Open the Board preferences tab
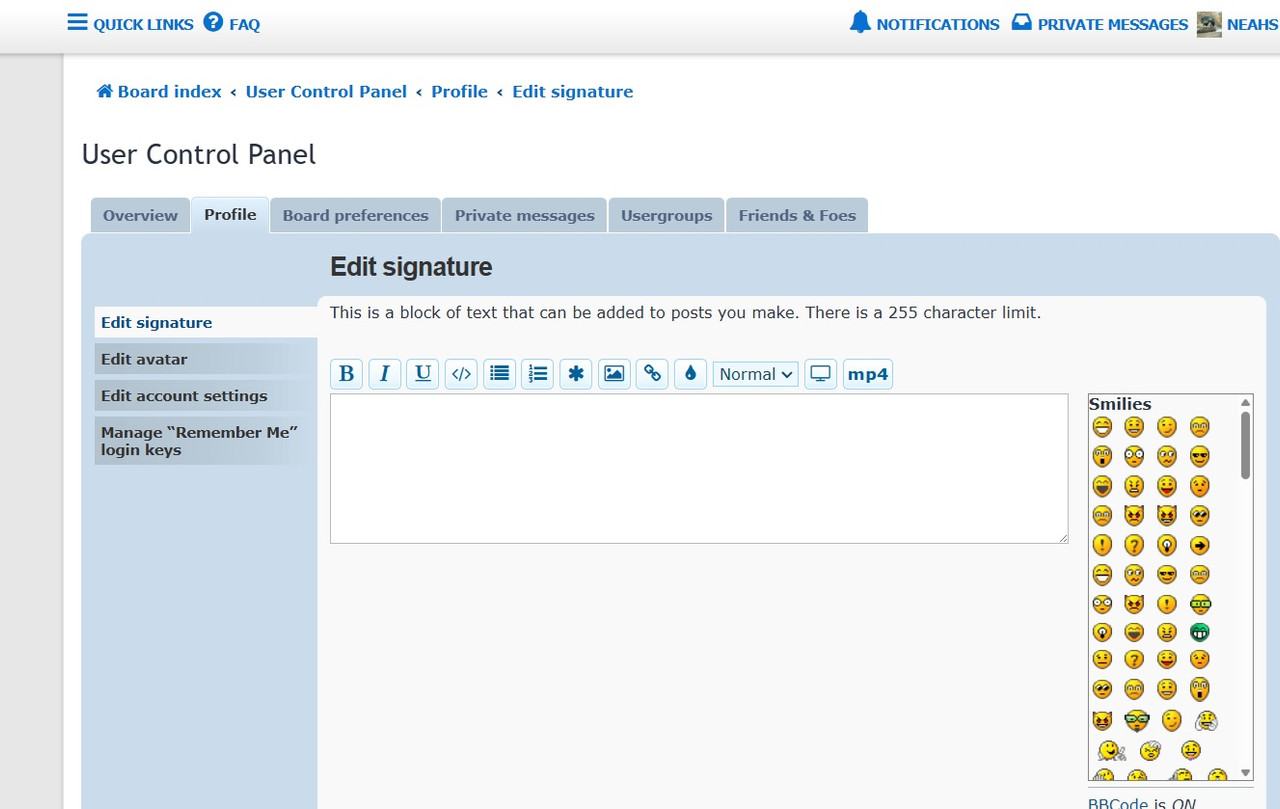This screenshot has width=1280, height=809. click(356, 215)
